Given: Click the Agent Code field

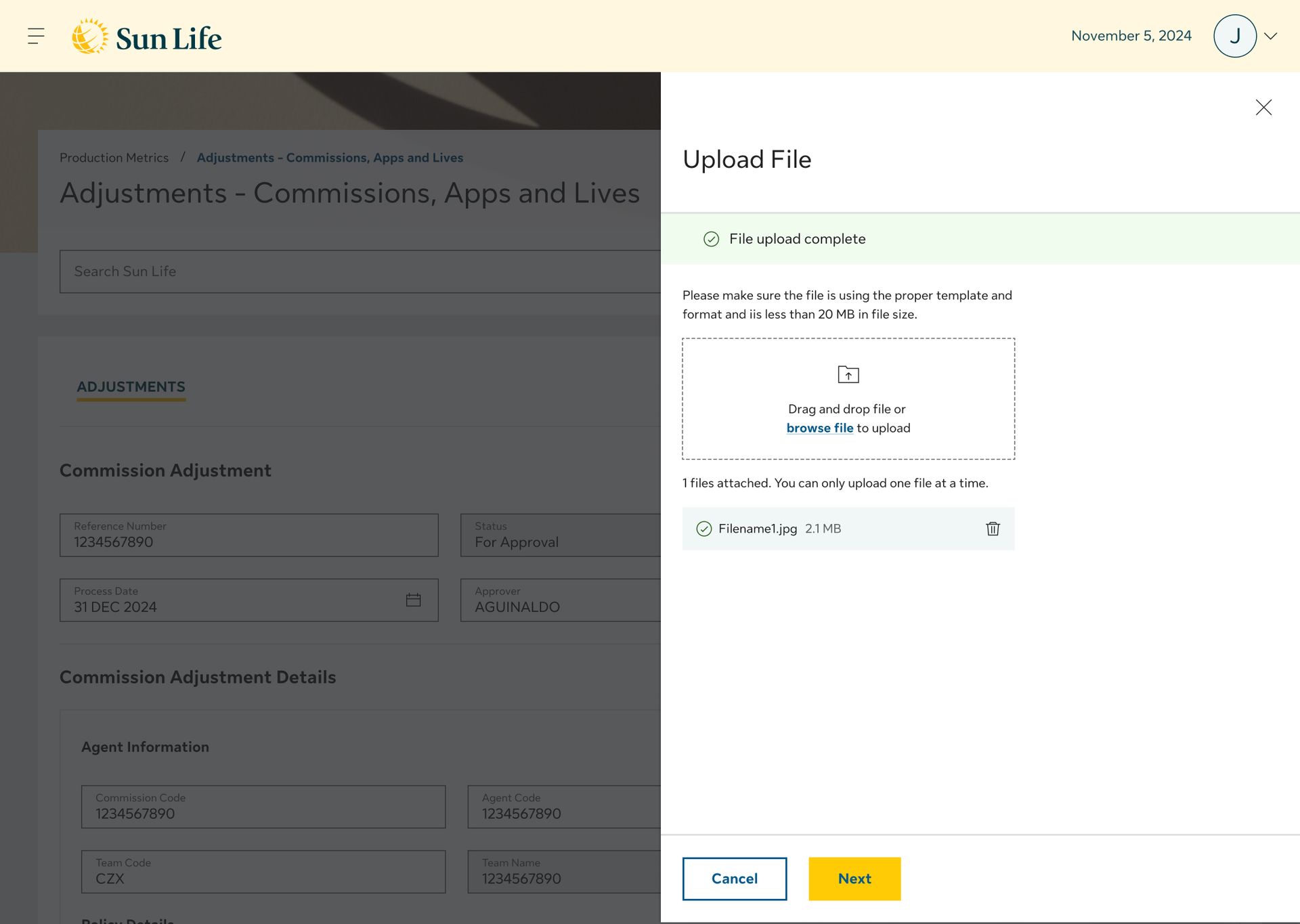Looking at the screenshot, I should [x=564, y=807].
